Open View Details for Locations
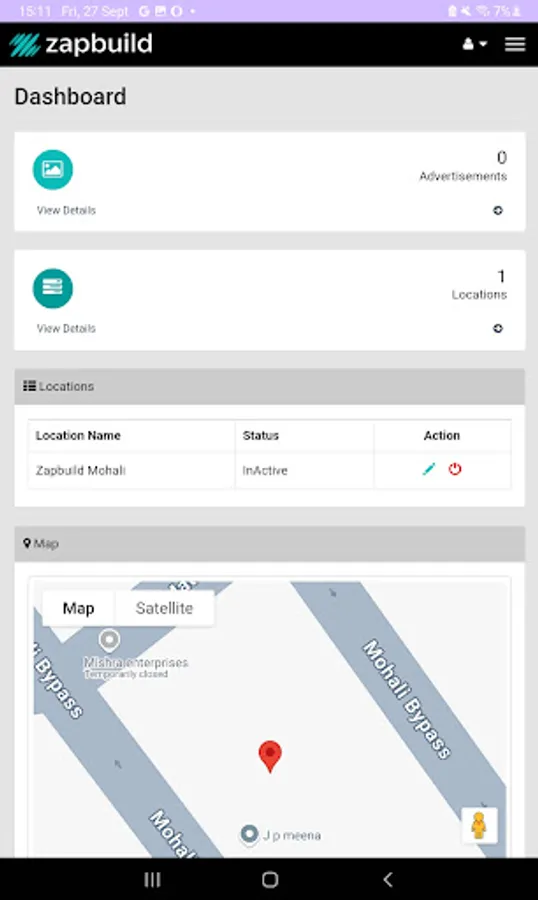This screenshot has width=538, height=900. tap(66, 328)
